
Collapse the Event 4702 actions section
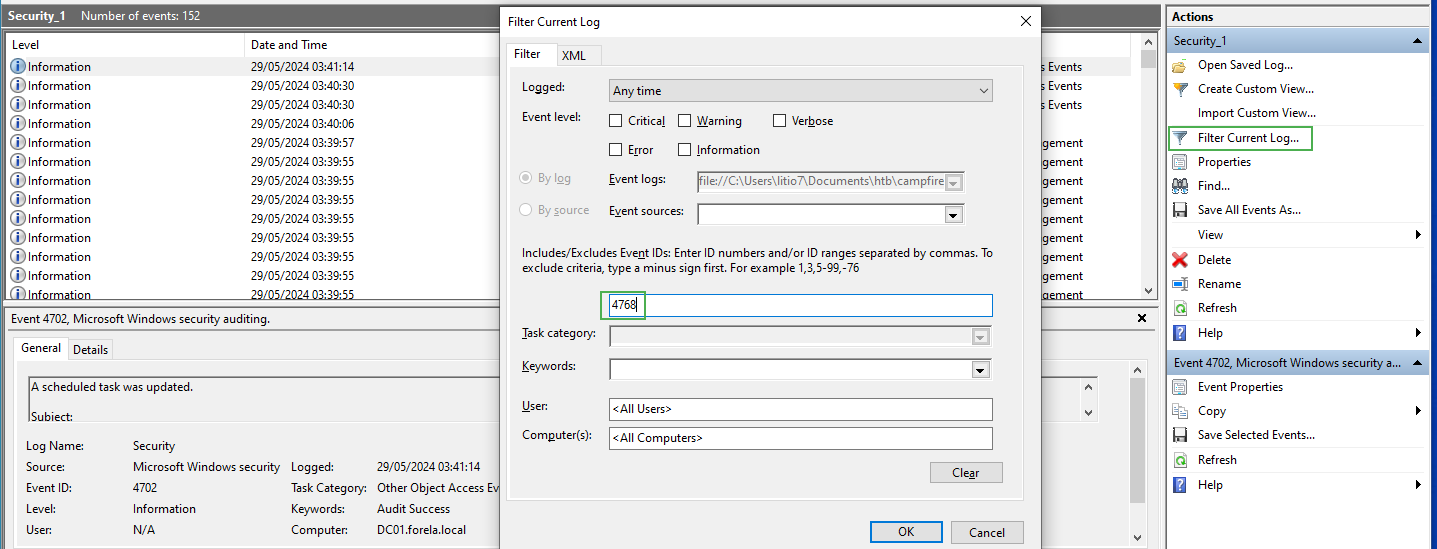coord(1417,363)
